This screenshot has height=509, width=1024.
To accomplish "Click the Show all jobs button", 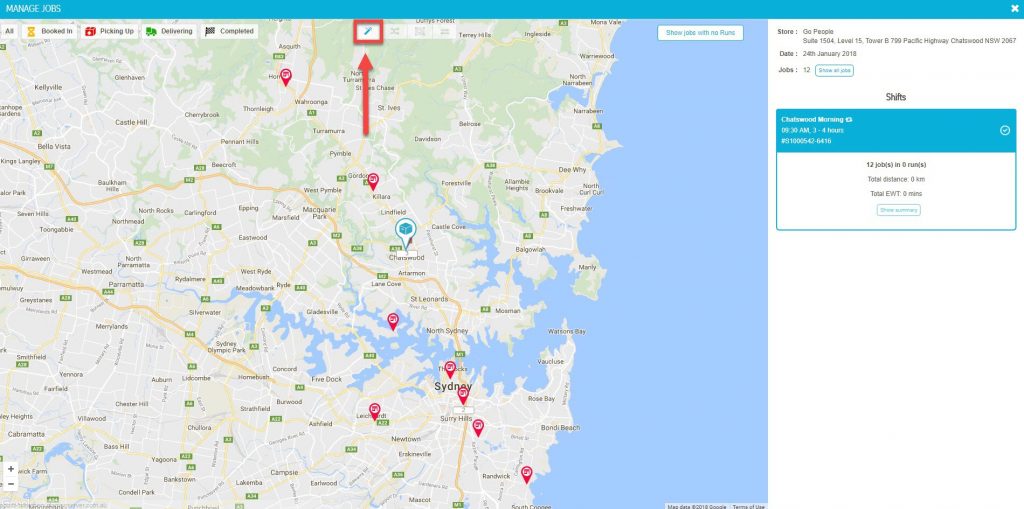I will pyautogui.click(x=834, y=70).
